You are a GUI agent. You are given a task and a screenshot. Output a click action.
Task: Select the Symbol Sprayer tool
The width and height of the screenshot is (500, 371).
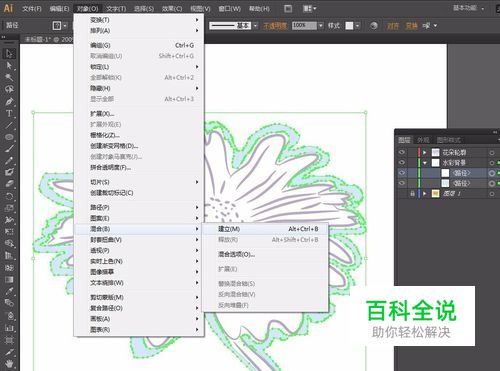(x=9, y=315)
